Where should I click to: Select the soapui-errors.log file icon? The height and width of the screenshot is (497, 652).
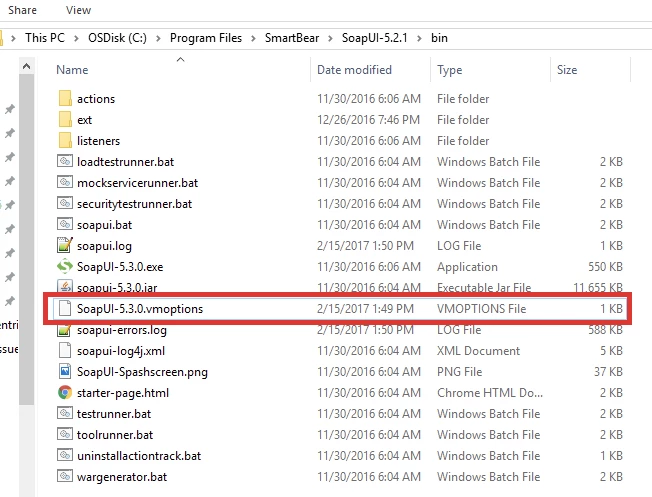pos(64,331)
